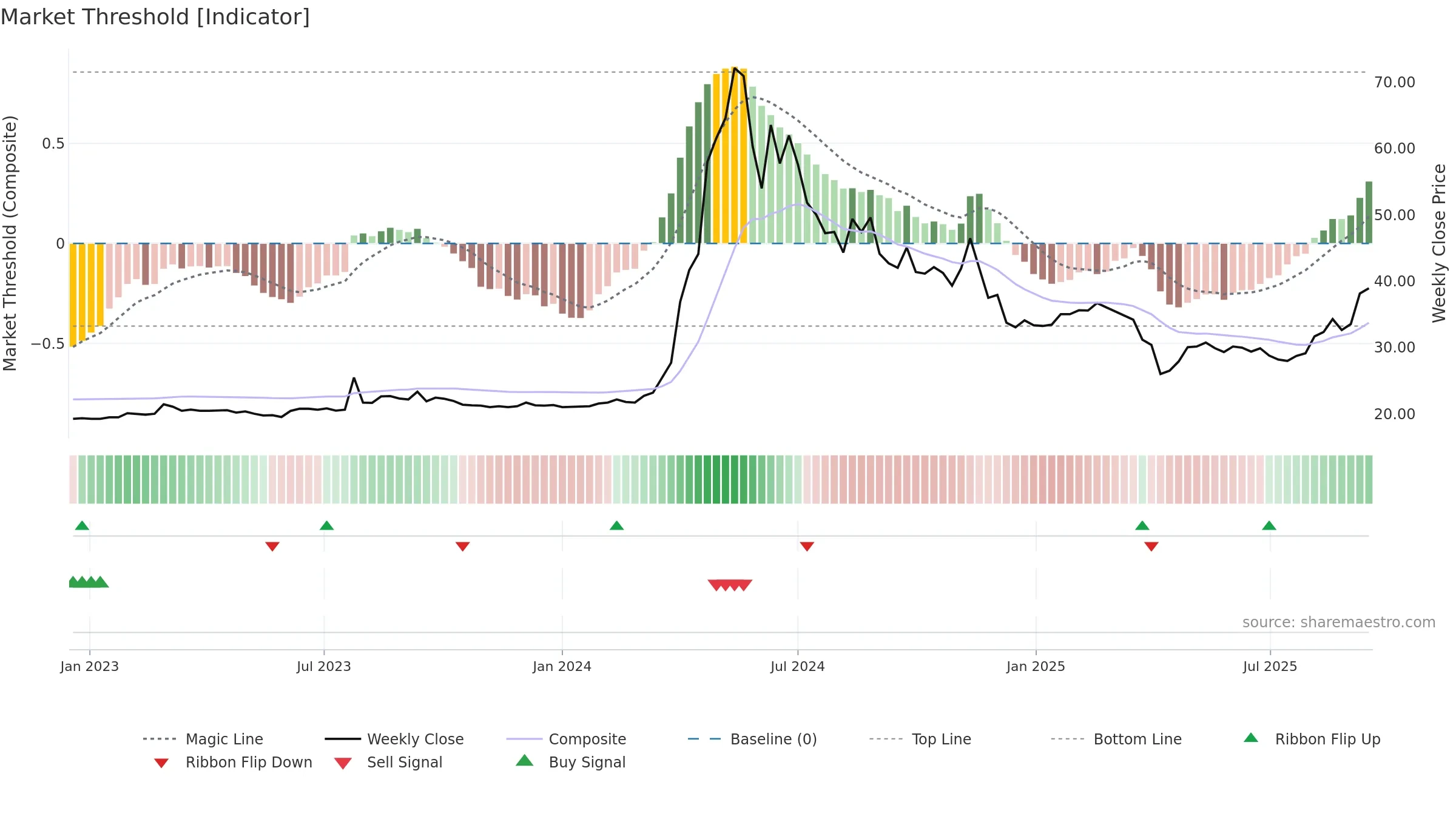The image size is (1456, 819).
Task: Click the source: sharemaestro.com text
Action: point(1339,622)
